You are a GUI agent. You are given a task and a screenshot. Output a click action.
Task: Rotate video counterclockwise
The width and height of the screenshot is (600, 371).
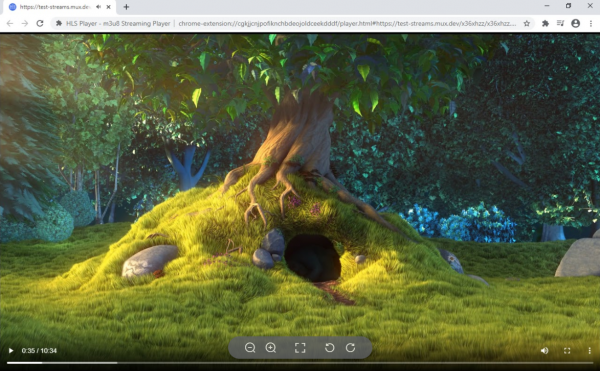329,348
